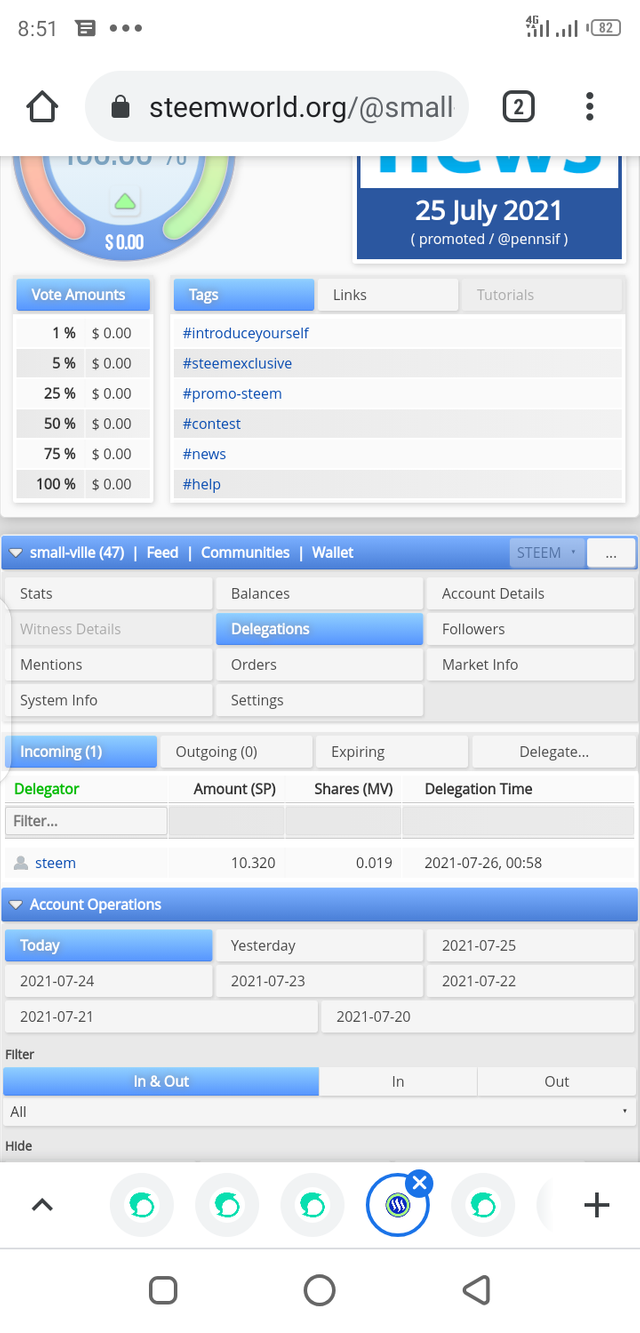Select the 2021-07-20 operations date

(478, 1017)
